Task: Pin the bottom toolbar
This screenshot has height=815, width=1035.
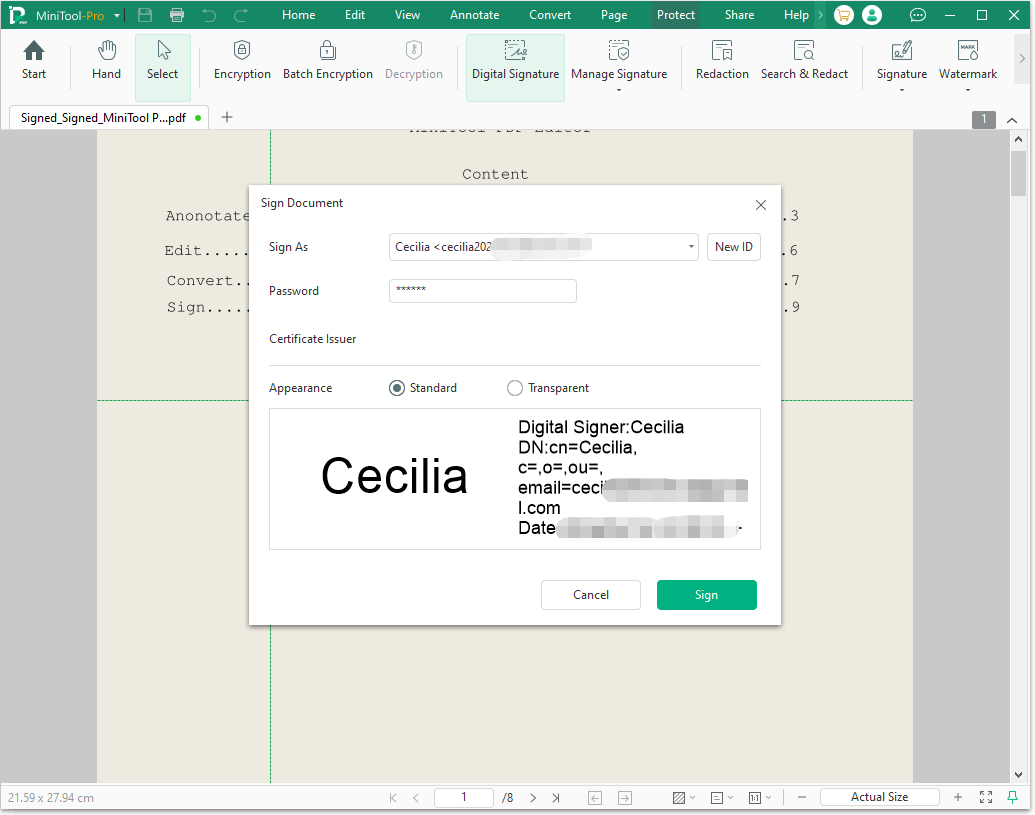Action: point(1013,796)
